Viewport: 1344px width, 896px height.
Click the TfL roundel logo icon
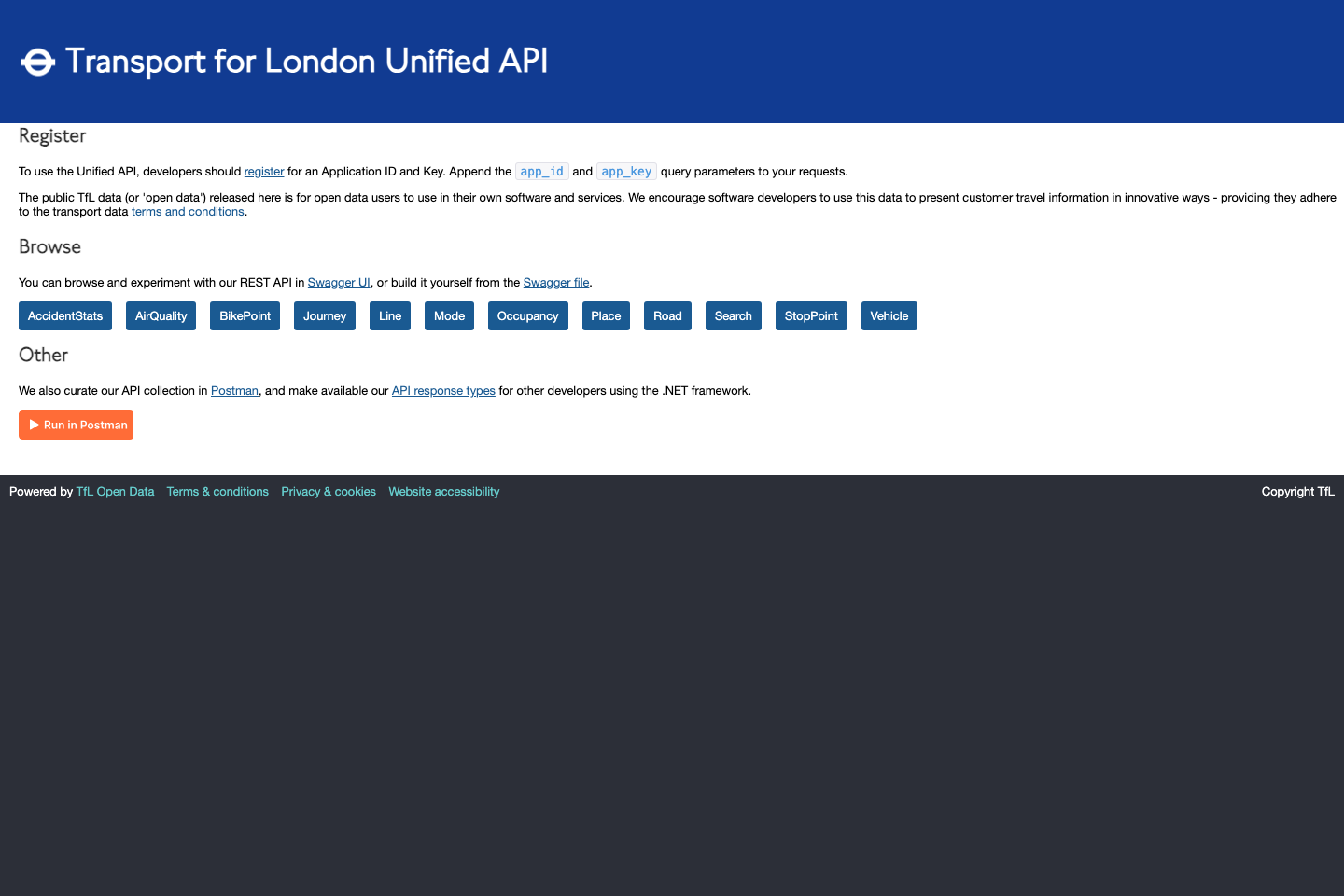coord(37,62)
